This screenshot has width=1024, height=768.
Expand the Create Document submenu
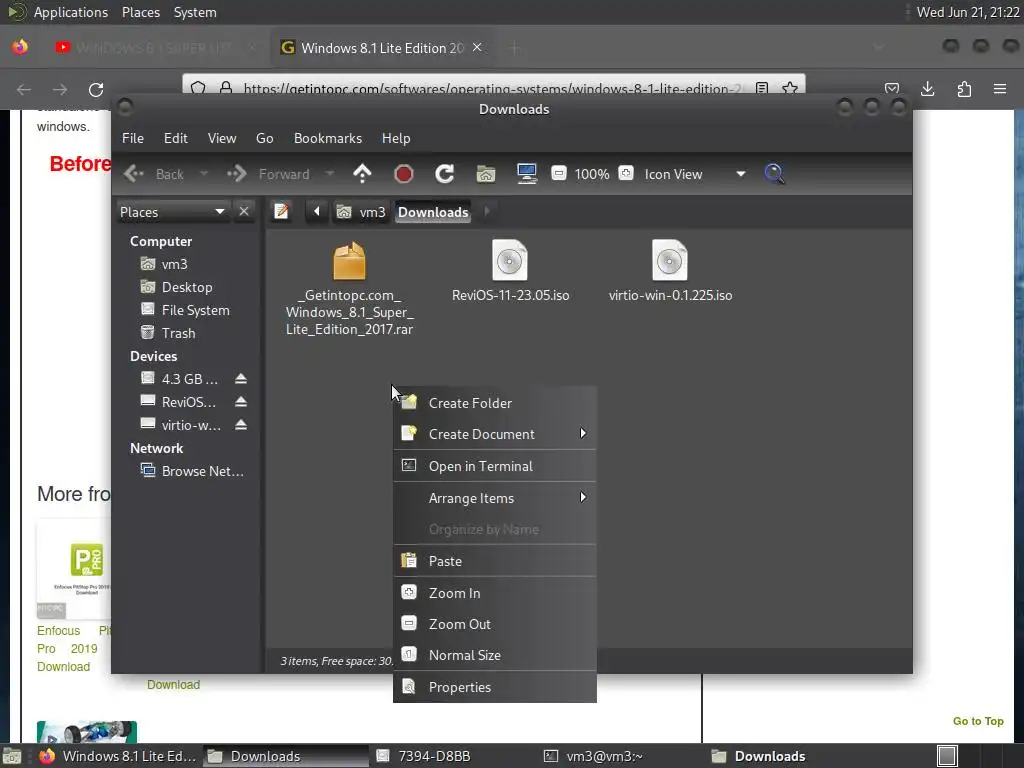click(x=495, y=434)
